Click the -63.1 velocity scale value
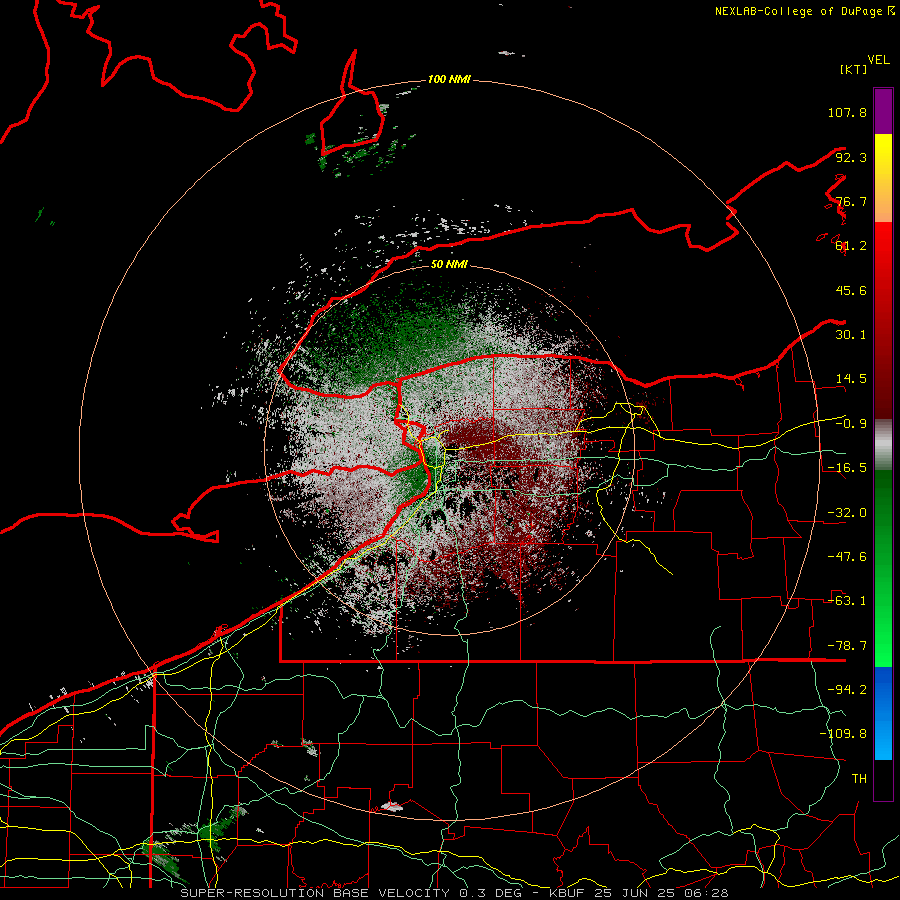This screenshot has height=900, width=900. tap(847, 601)
